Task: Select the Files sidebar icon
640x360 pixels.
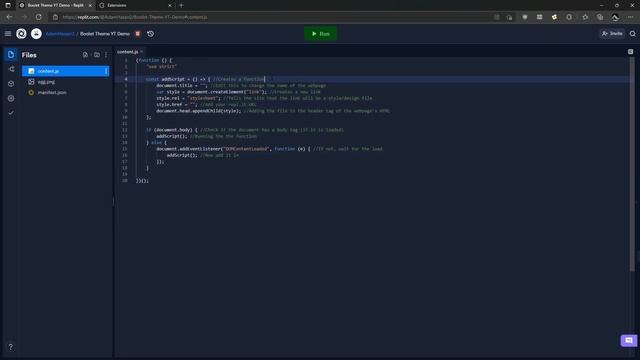Action: tap(11, 55)
